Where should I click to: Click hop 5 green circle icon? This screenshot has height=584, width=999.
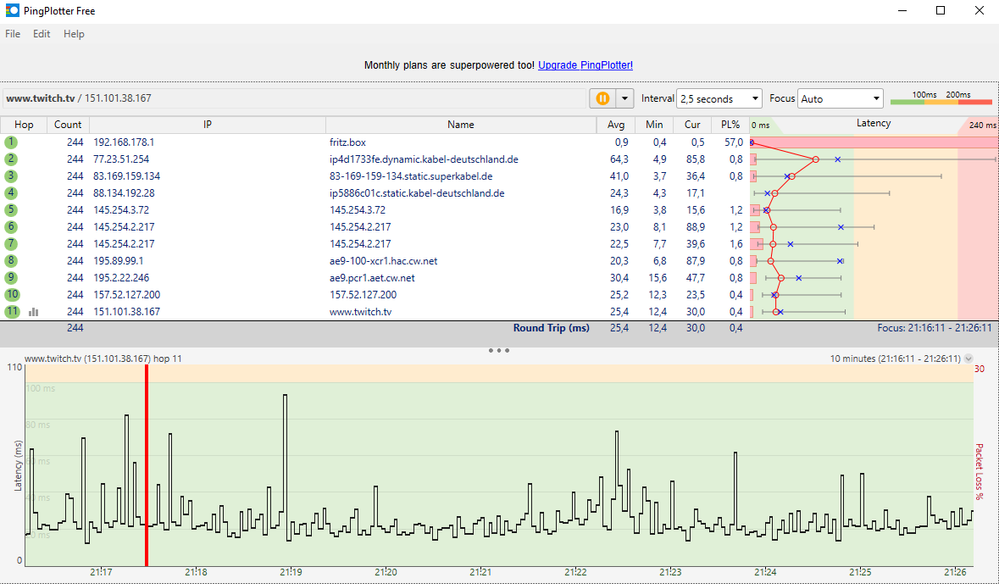coord(12,211)
